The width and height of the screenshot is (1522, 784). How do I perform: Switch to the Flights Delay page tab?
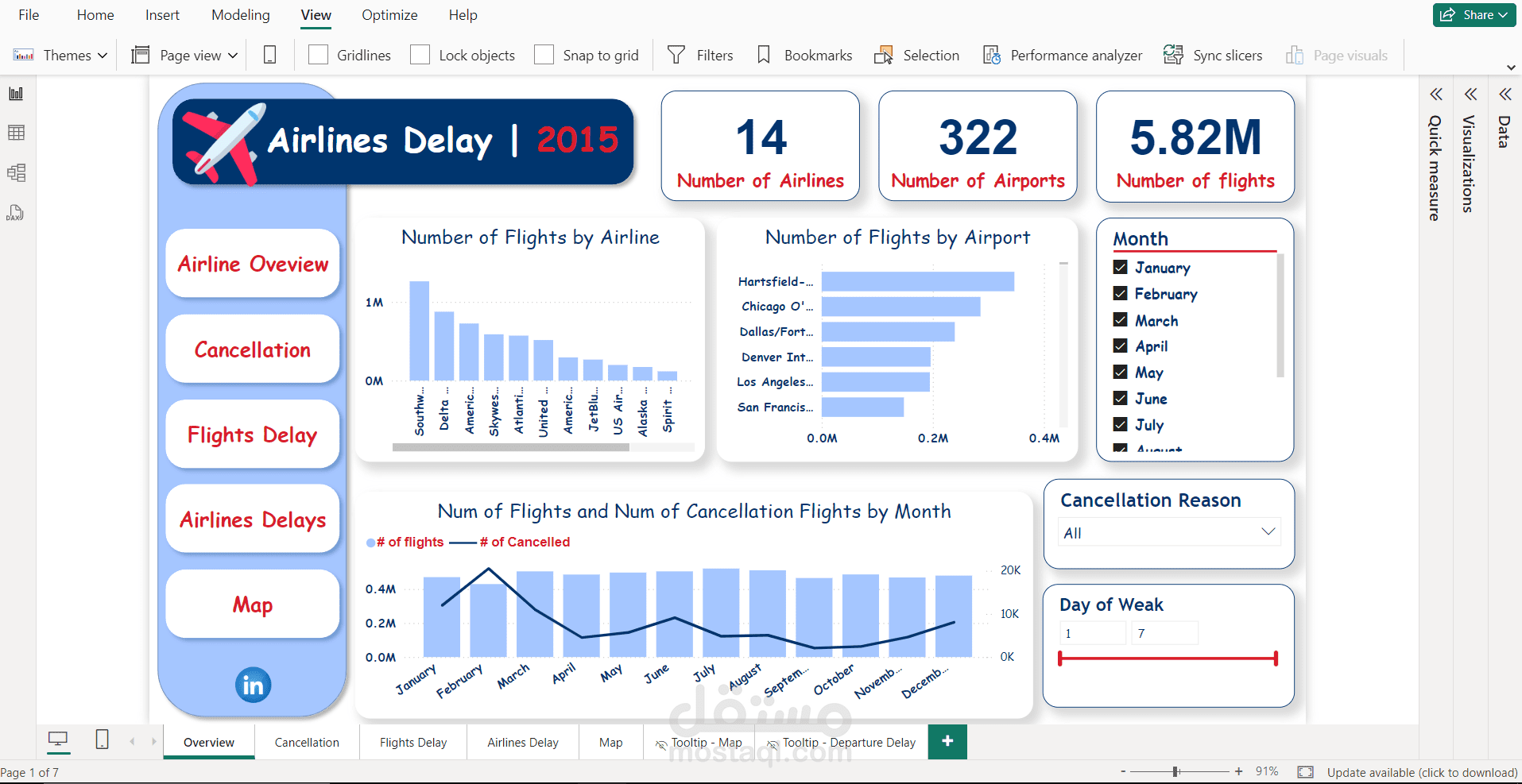[x=412, y=741]
